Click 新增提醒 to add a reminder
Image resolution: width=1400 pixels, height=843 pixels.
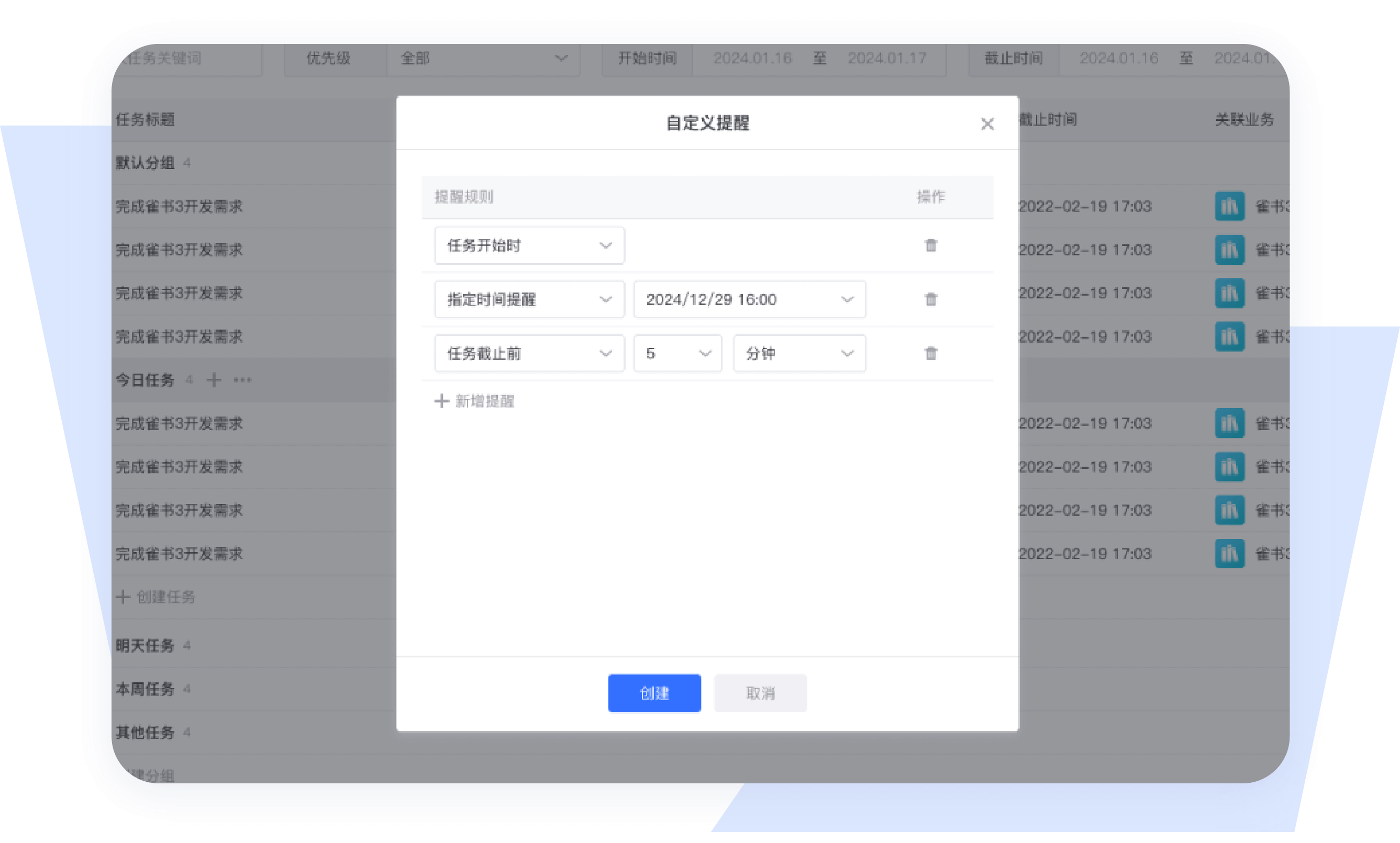click(x=474, y=402)
